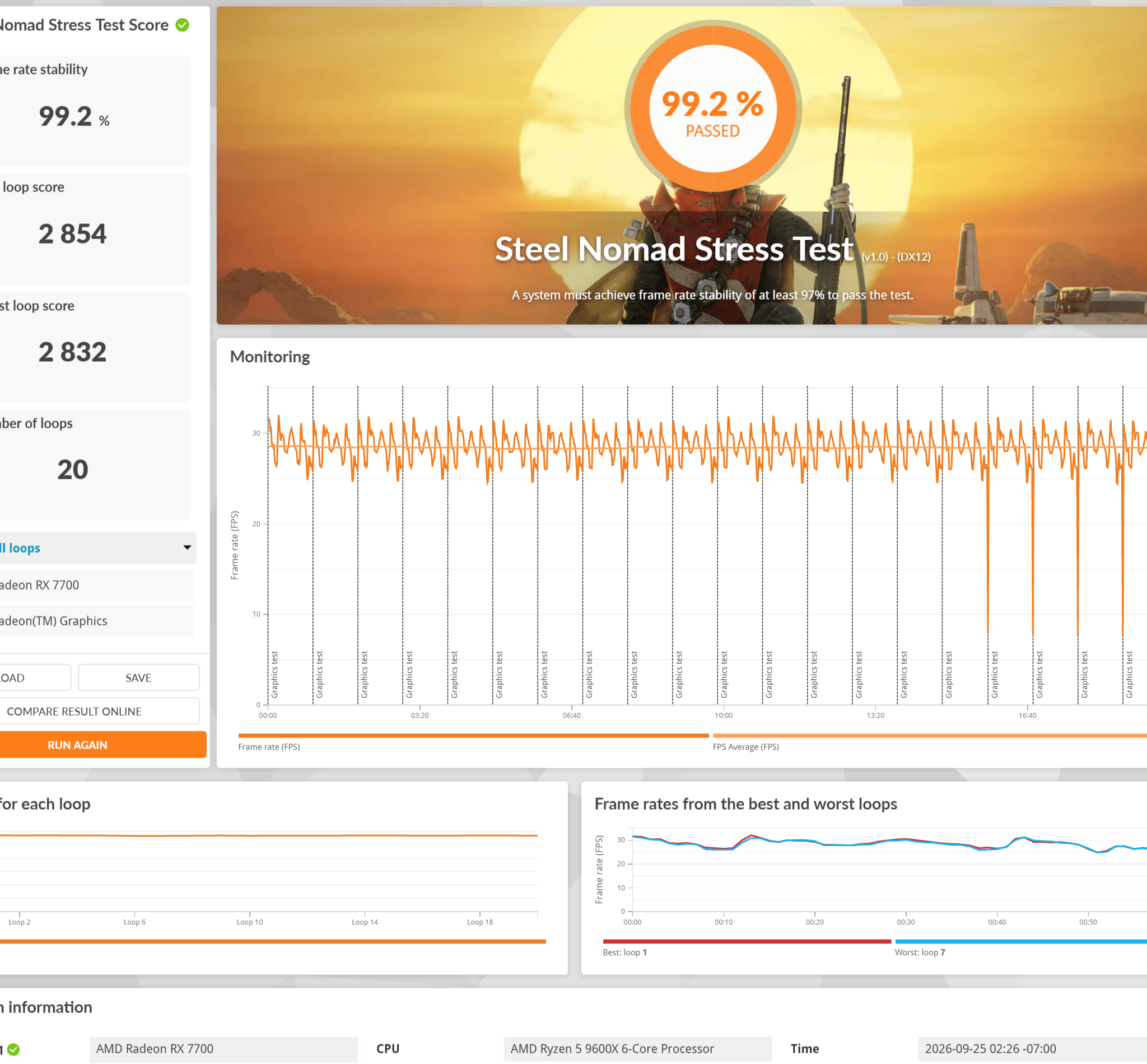Viewport: 1147px width, 1064px height.
Task: Click the best and worst loops chart heading
Action: coord(745,804)
